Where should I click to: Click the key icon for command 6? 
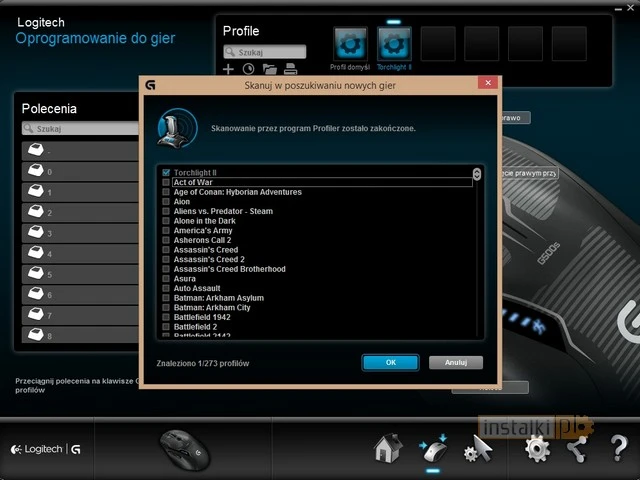point(36,293)
